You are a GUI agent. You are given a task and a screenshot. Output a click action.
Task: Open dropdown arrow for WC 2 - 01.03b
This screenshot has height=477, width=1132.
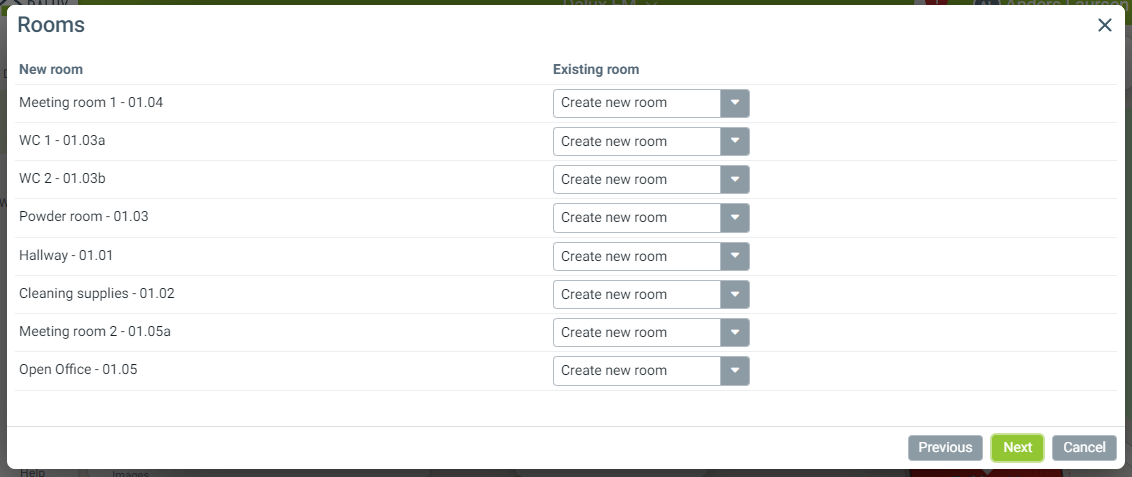pos(735,180)
